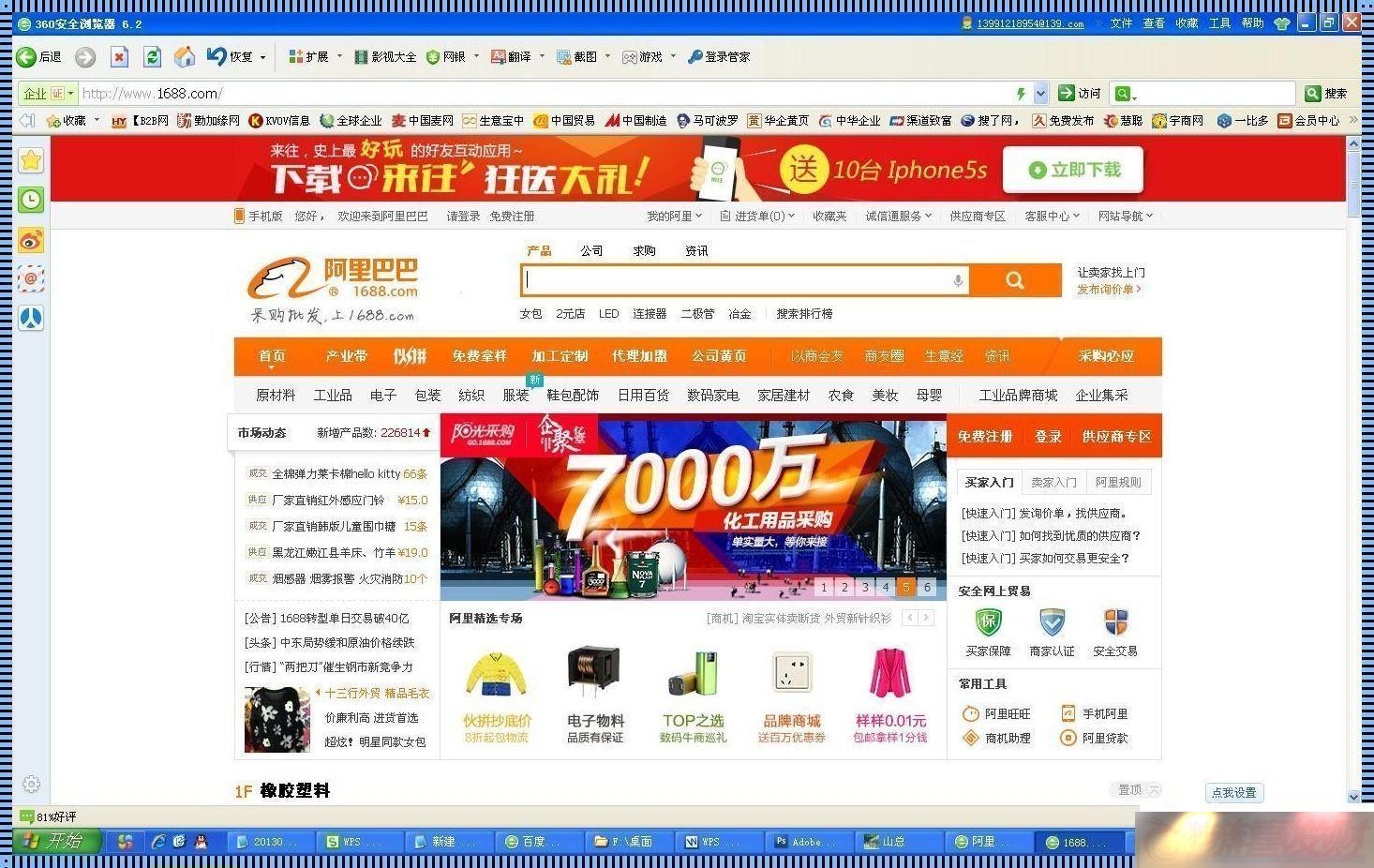Open the 阿里旺旺 tool icon

click(971, 714)
